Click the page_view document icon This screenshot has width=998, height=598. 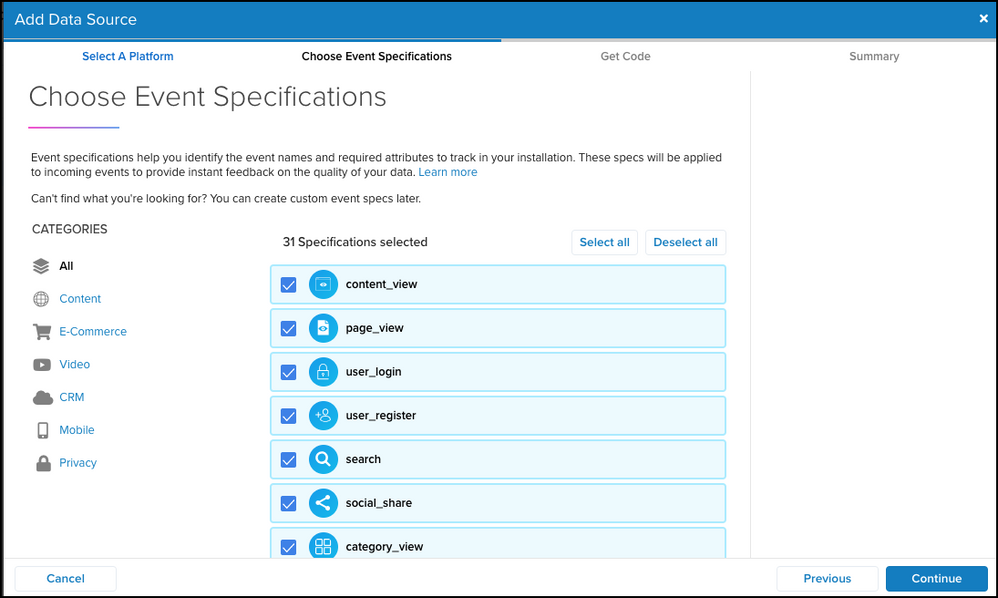323,328
